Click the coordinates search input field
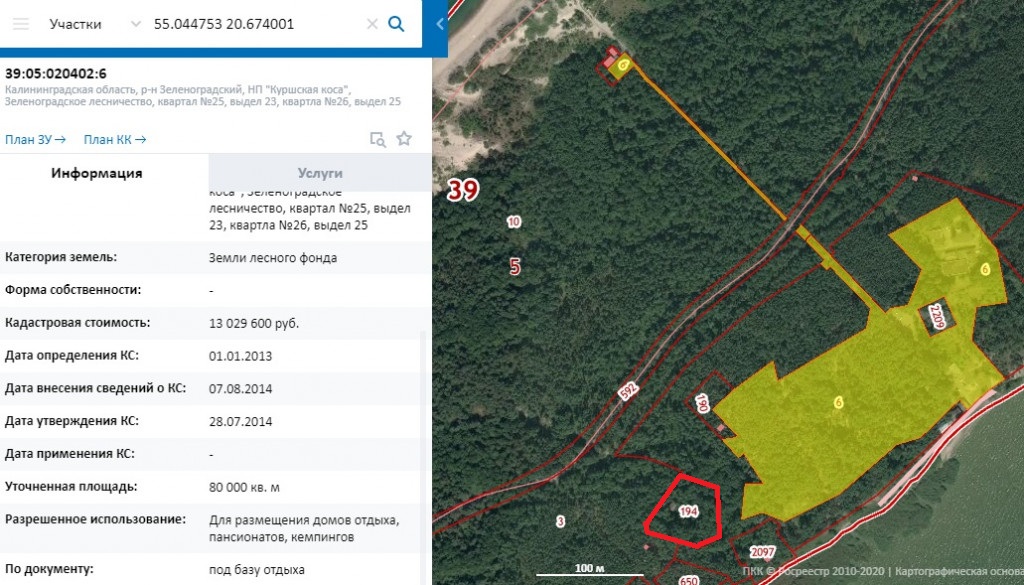Image resolution: width=1024 pixels, height=585 pixels. pyautogui.click(x=257, y=24)
